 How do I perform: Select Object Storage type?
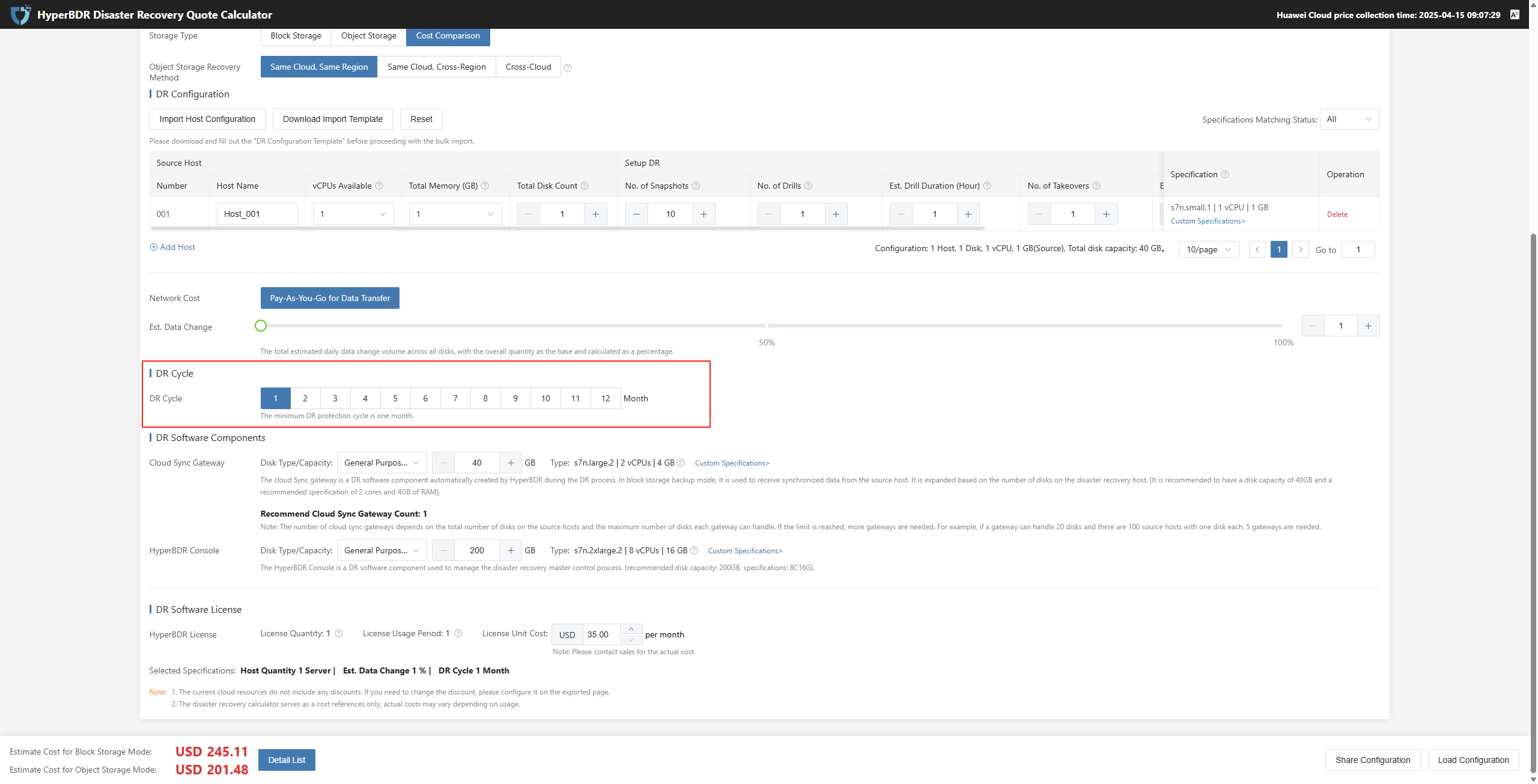[369, 36]
